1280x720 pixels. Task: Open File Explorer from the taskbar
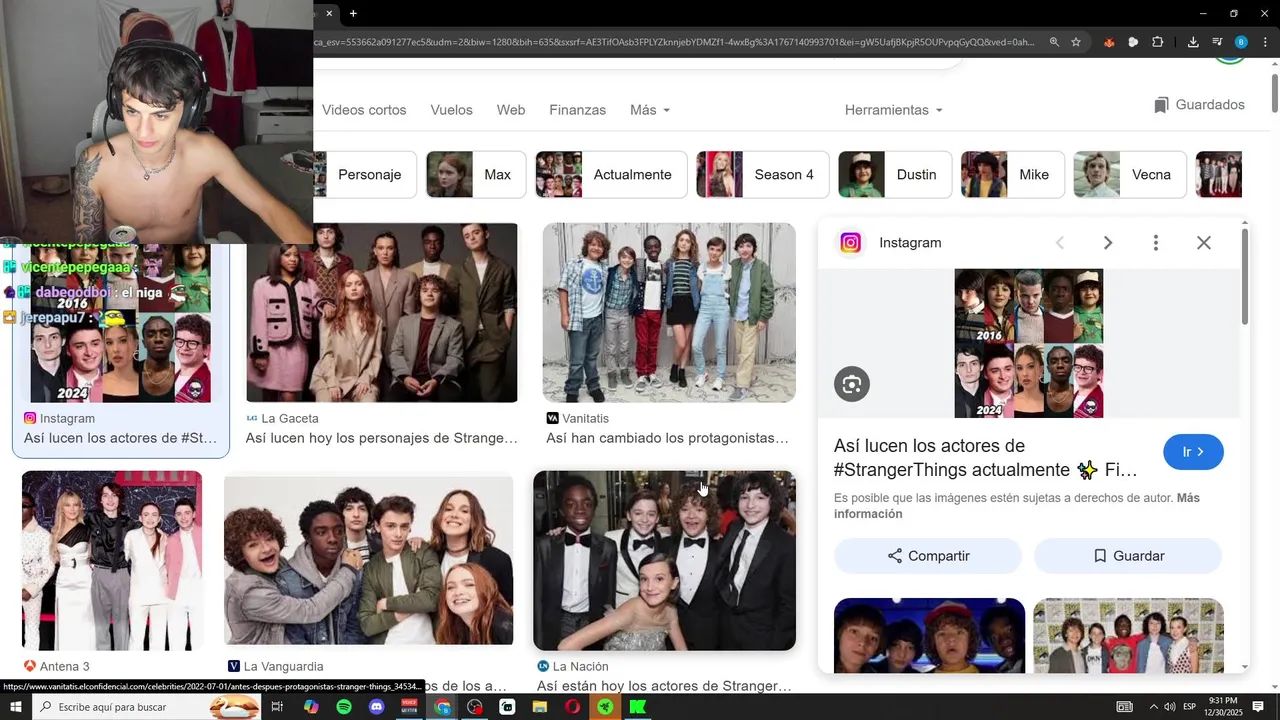click(540, 707)
